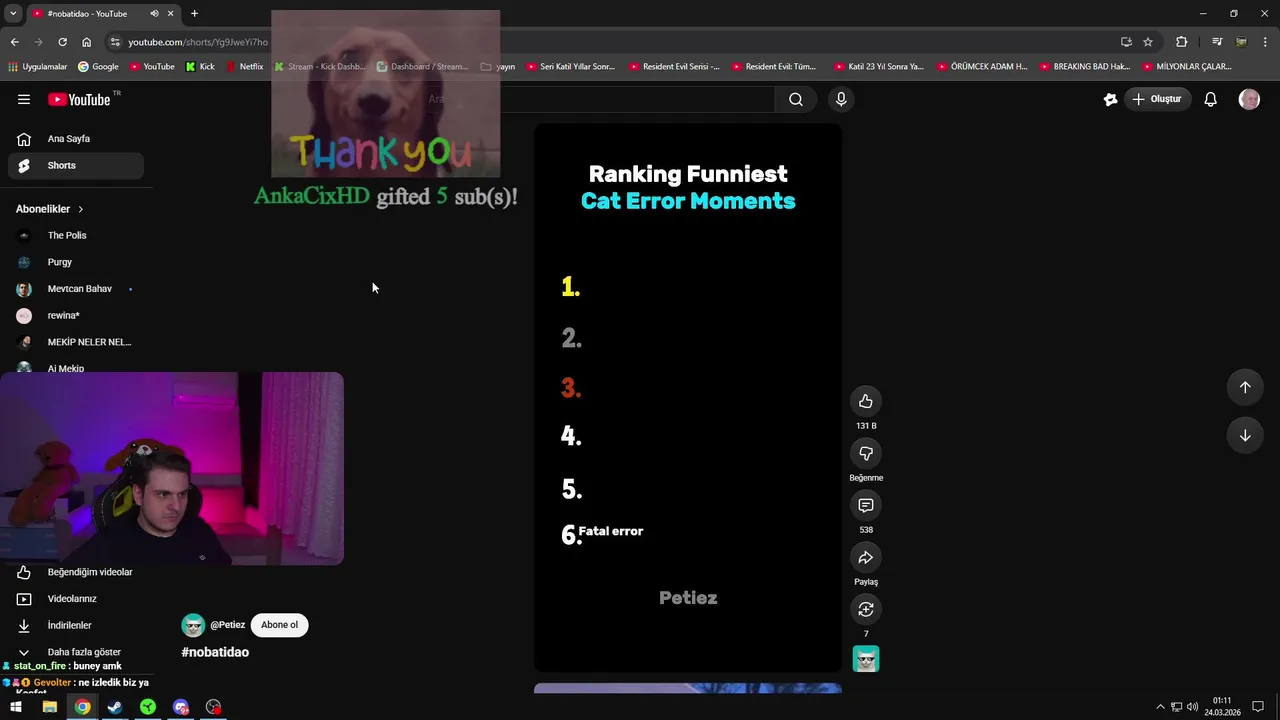Screen dimensions: 1280x720
Task: Go to next short with down arrow
Action: coord(1245,435)
